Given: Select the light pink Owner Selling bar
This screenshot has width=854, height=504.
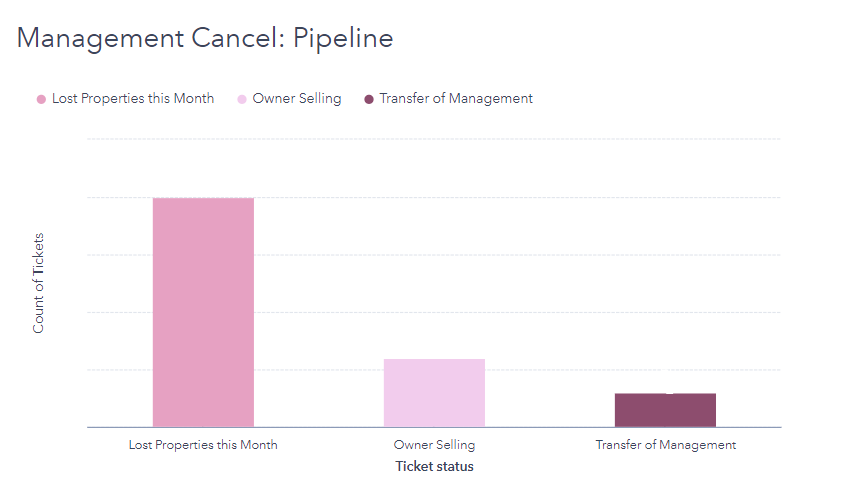Looking at the screenshot, I should pos(434,393).
